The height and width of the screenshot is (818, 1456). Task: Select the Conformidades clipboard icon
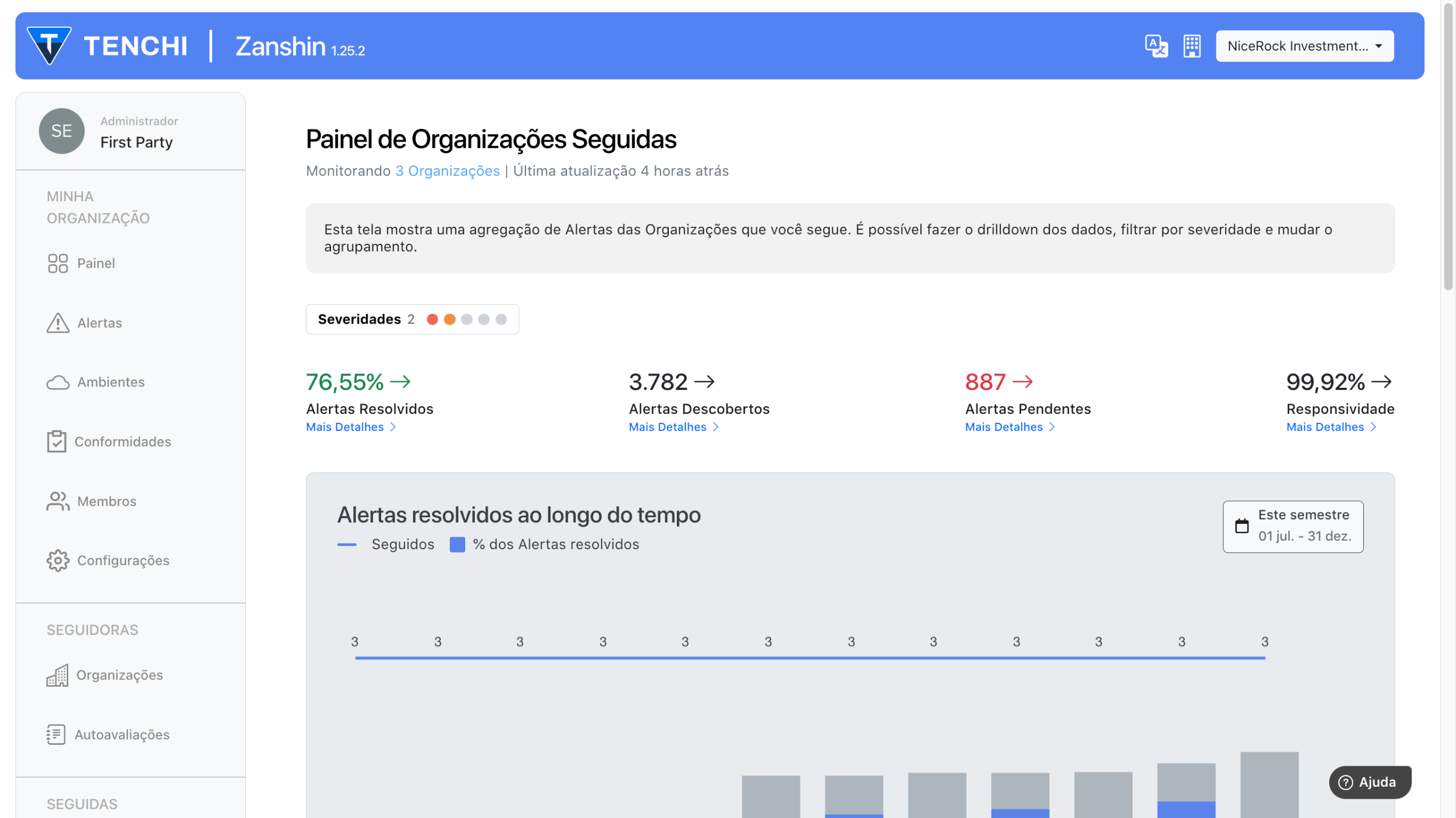coord(56,442)
